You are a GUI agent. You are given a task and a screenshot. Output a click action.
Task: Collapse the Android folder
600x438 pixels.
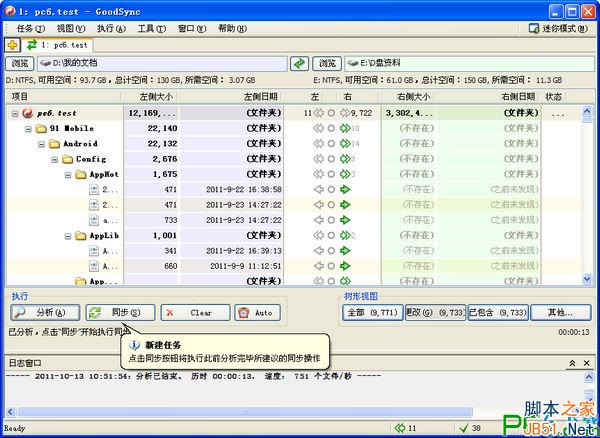(41, 144)
